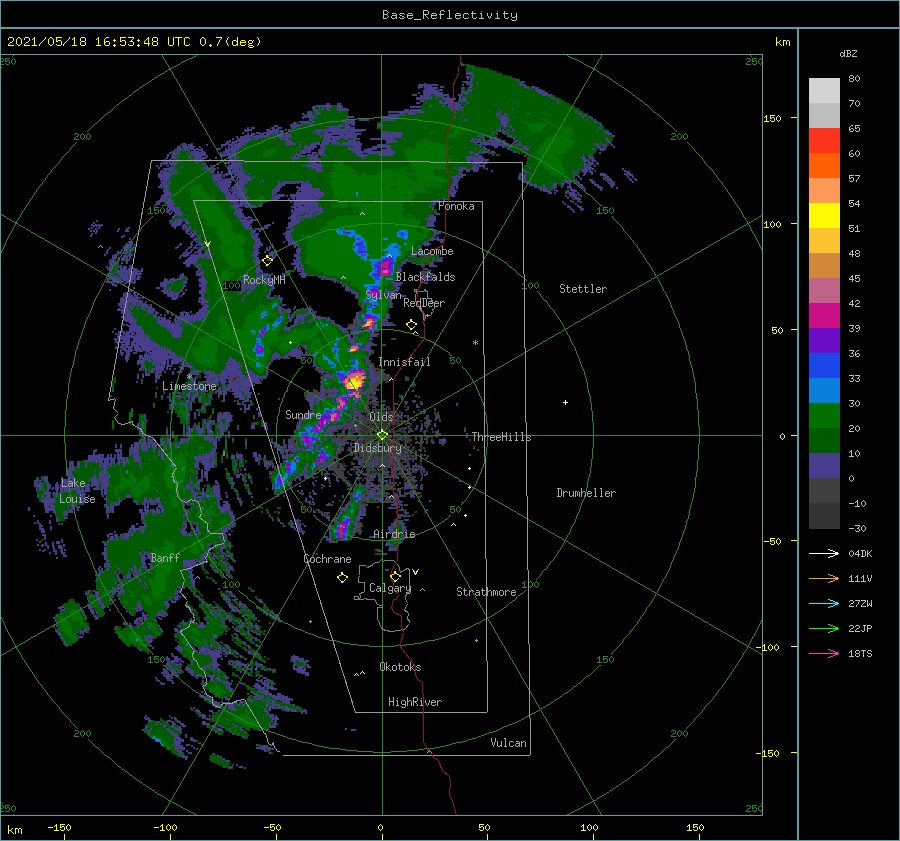
Task: Click the Calgary city label
Action: (x=390, y=588)
